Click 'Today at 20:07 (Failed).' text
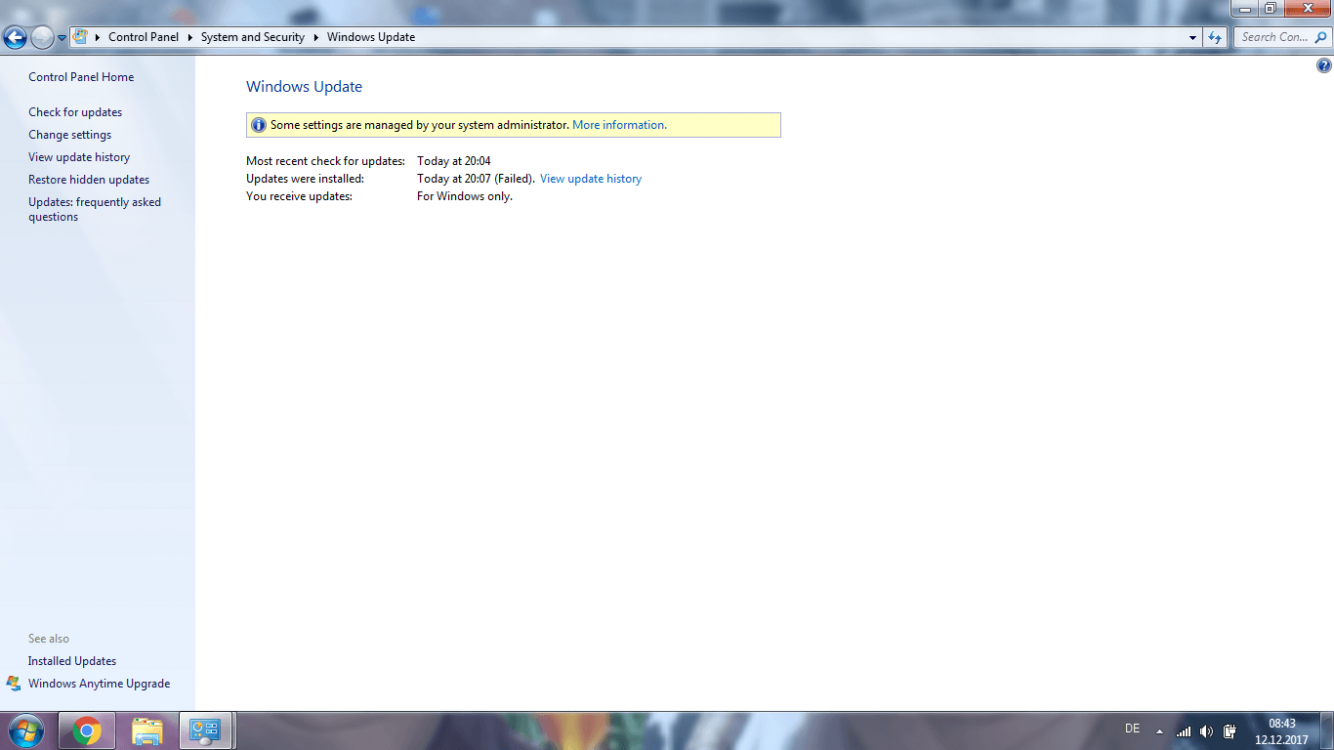1334x750 pixels. point(476,179)
